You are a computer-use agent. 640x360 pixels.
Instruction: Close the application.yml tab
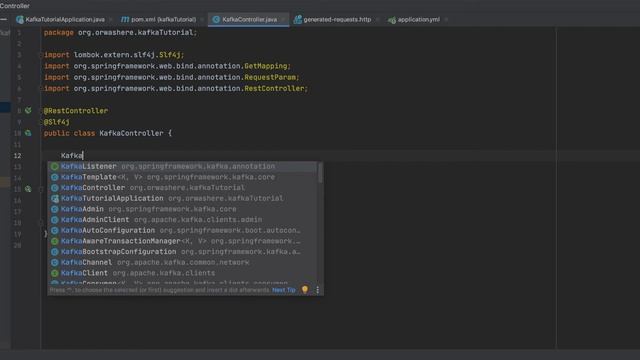point(446,20)
